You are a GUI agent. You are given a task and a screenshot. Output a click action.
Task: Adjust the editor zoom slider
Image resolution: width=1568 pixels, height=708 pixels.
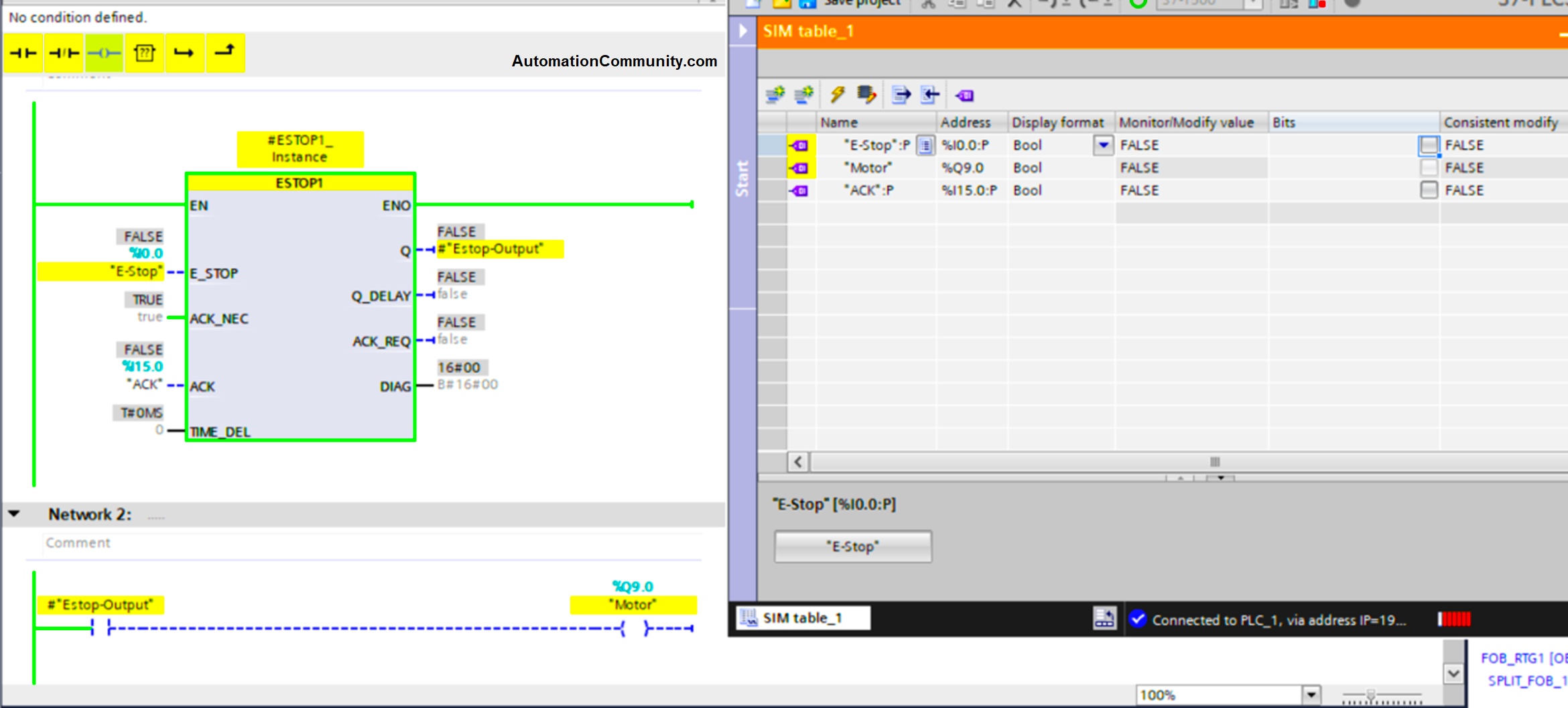click(1371, 696)
